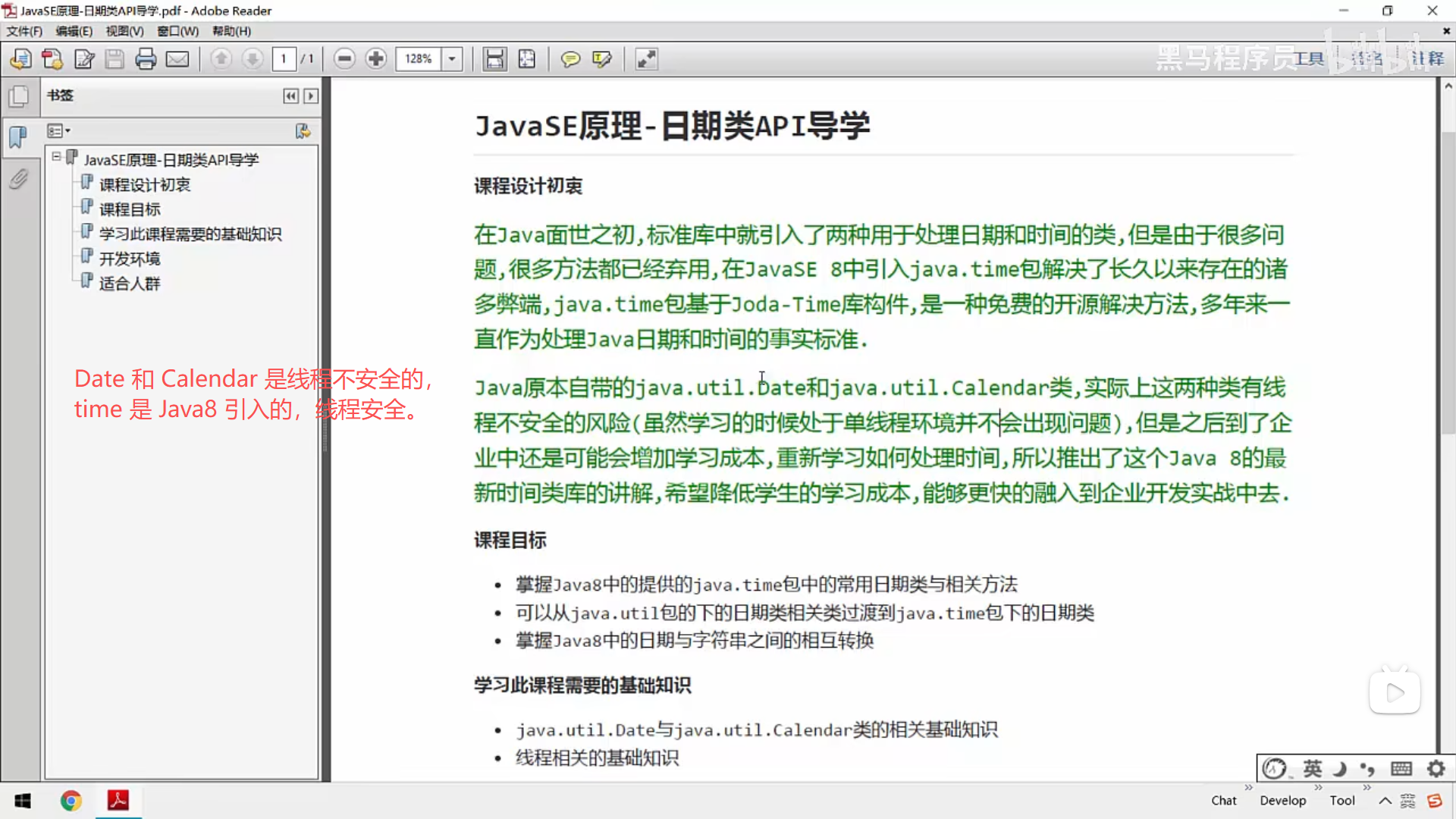Screen dimensions: 1456x819
Task: Select the Sticky Note comment tool
Action: tap(570, 59)
